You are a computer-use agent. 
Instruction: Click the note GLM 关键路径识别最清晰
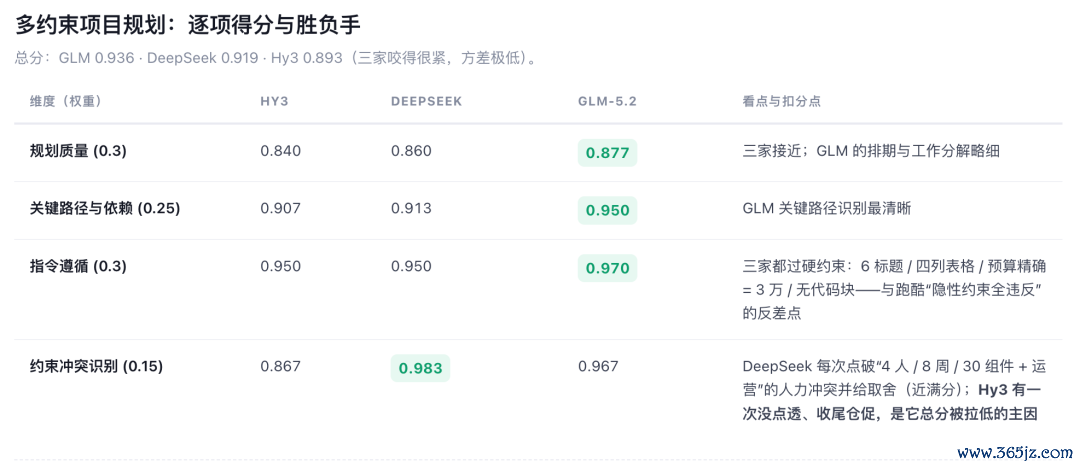(x=827, y=208)
